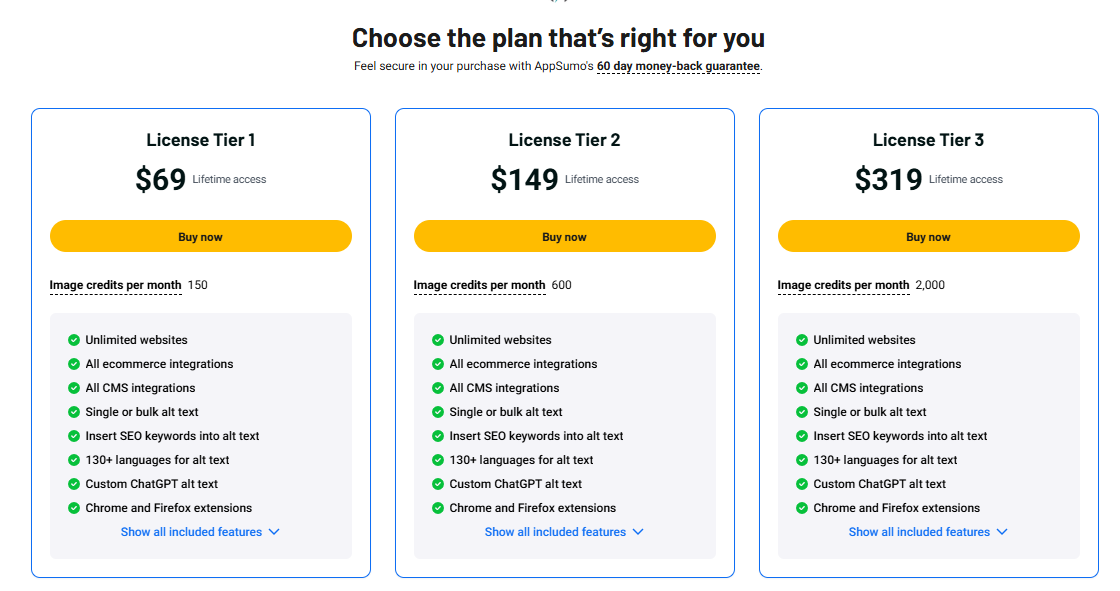Select Buy now under License Tier 3
This screenshot has width=1120, height=591.
[x=929, y=236]
